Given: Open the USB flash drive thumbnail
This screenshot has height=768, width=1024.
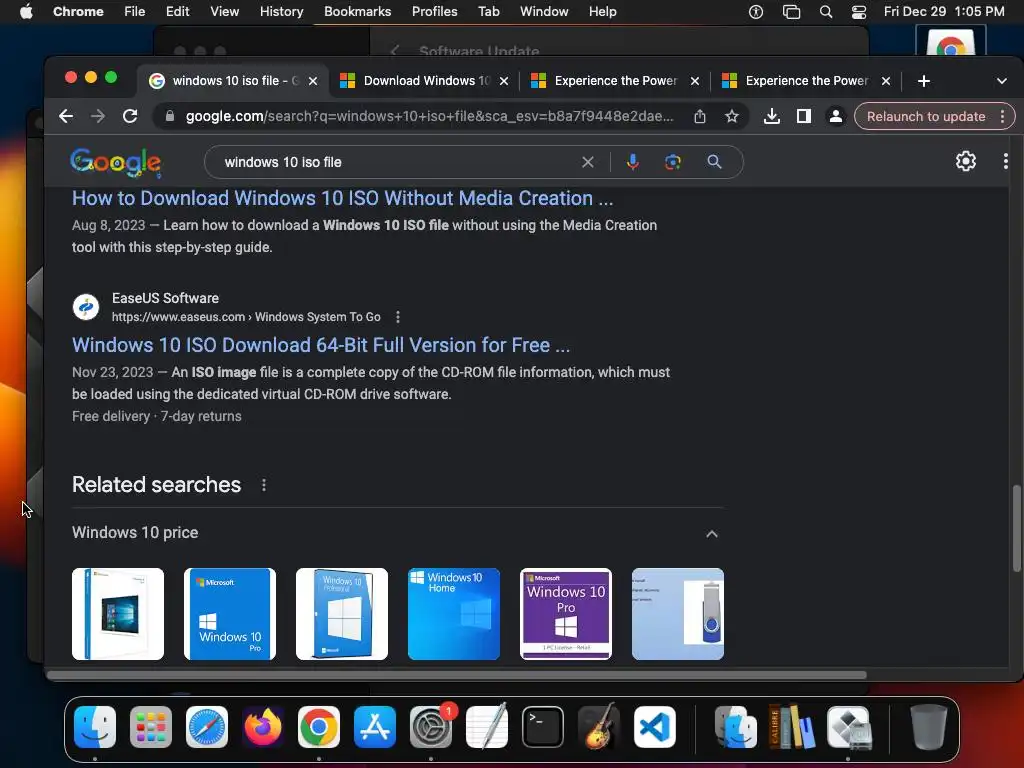Looking at the screenshot, I should click(678, 614).
